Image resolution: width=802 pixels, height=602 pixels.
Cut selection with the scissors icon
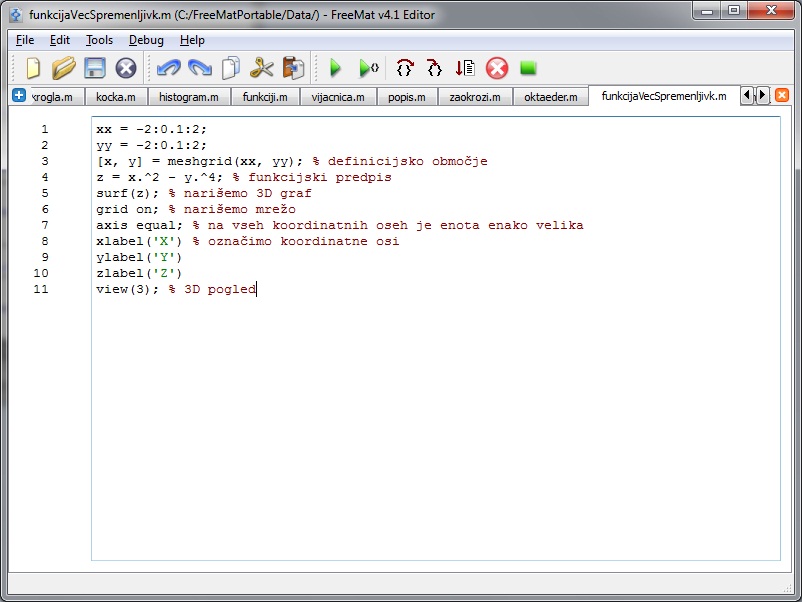click(x=262, y=68)
